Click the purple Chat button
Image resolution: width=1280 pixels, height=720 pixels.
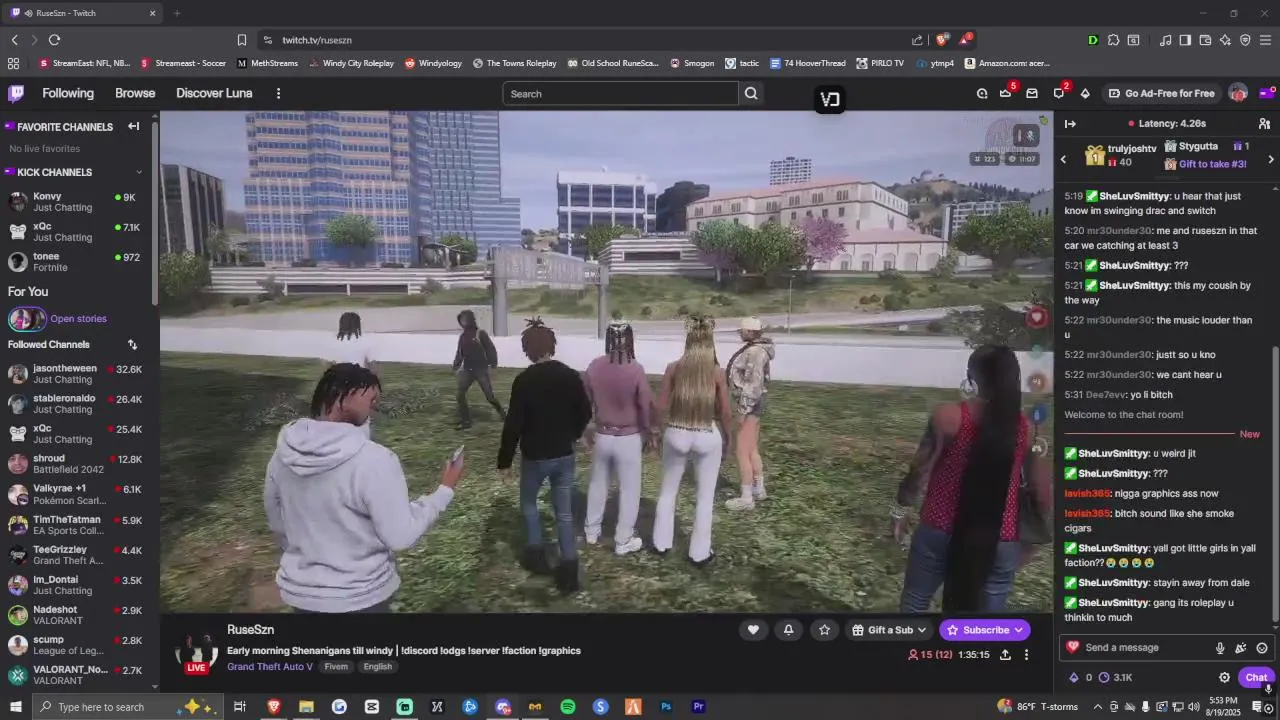point(1256,677)
